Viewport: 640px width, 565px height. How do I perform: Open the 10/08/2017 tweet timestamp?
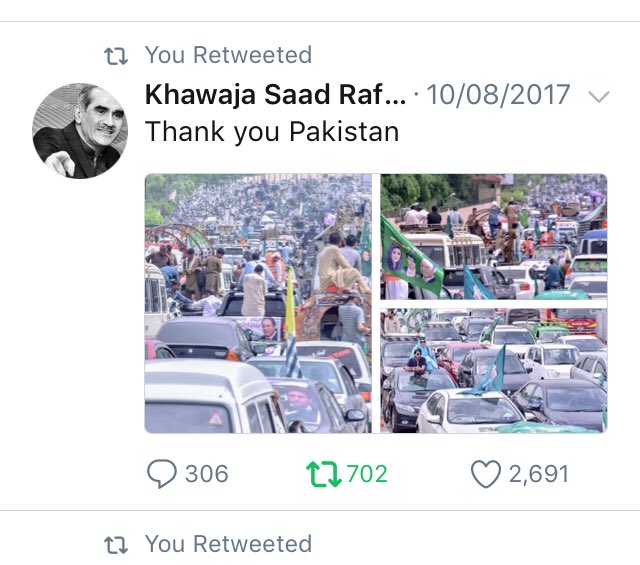pyautogui.click(x=498, y=95)
